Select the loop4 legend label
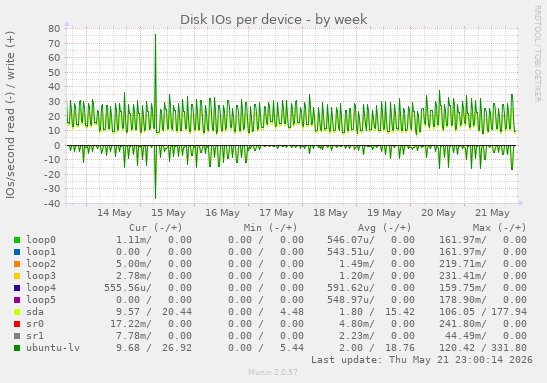The width and height of the screenshot is (547, 383). (41, 288)
